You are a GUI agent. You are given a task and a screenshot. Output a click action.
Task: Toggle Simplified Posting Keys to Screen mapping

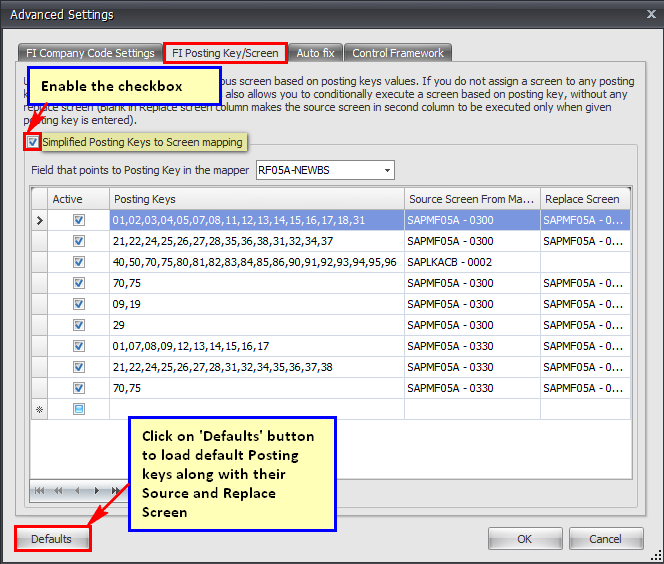point(33,142)
